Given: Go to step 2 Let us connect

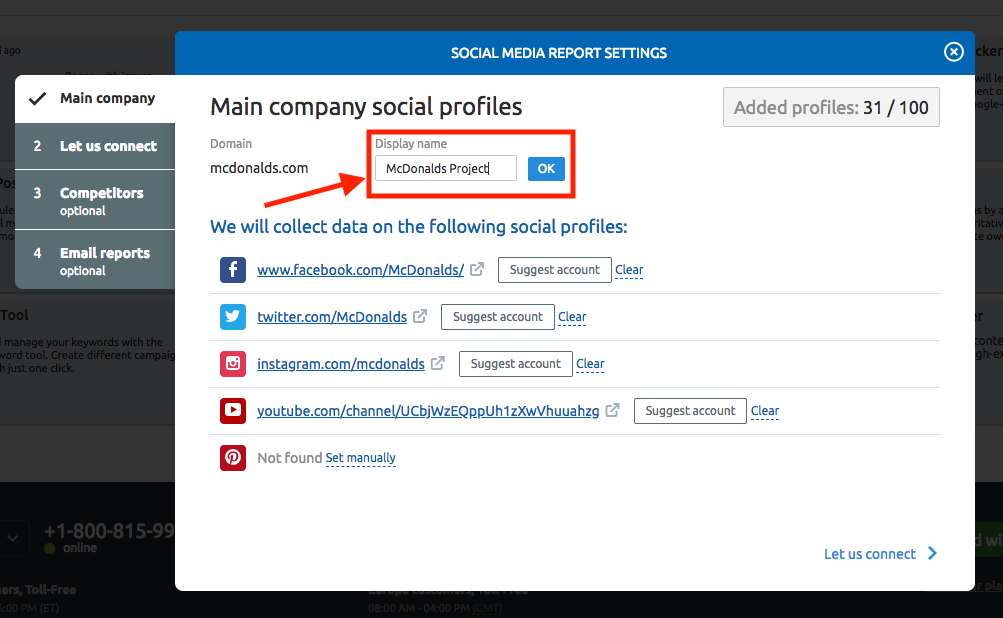Looking at the screenshot, I should 95,146.
